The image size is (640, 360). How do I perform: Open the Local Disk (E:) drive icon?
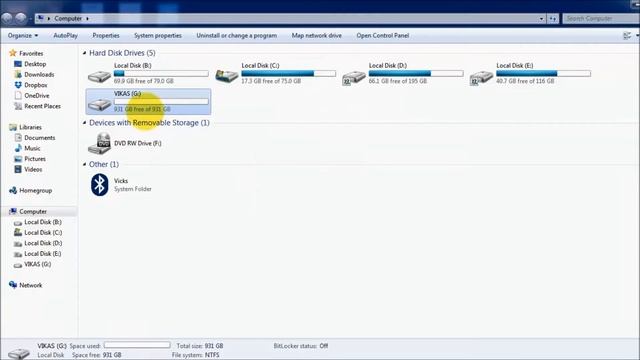pos(481,77)
